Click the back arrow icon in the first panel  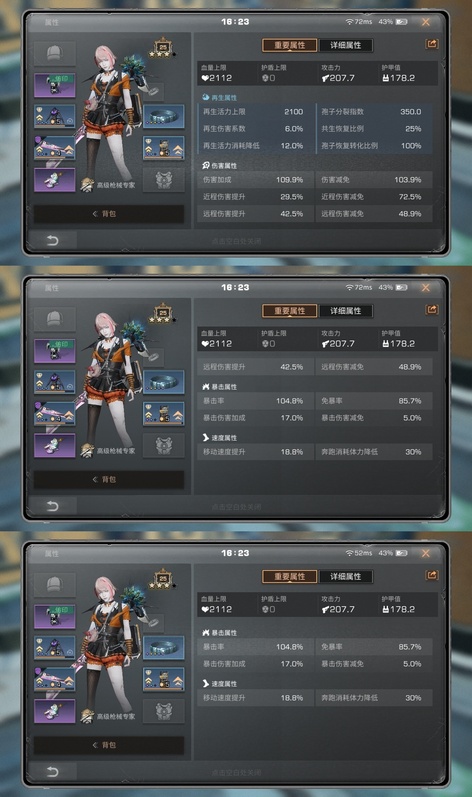pos(52,240)
